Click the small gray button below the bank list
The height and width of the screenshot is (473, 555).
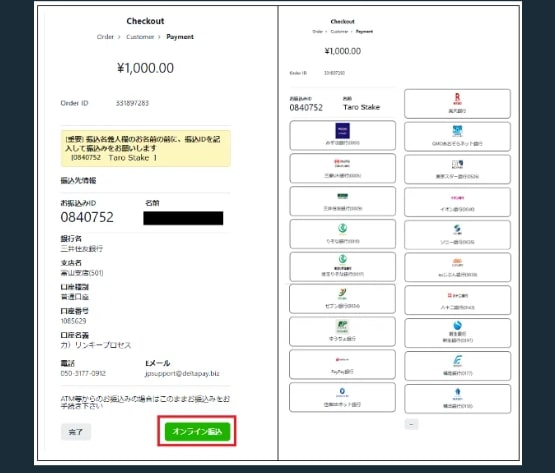coord(411,424)
